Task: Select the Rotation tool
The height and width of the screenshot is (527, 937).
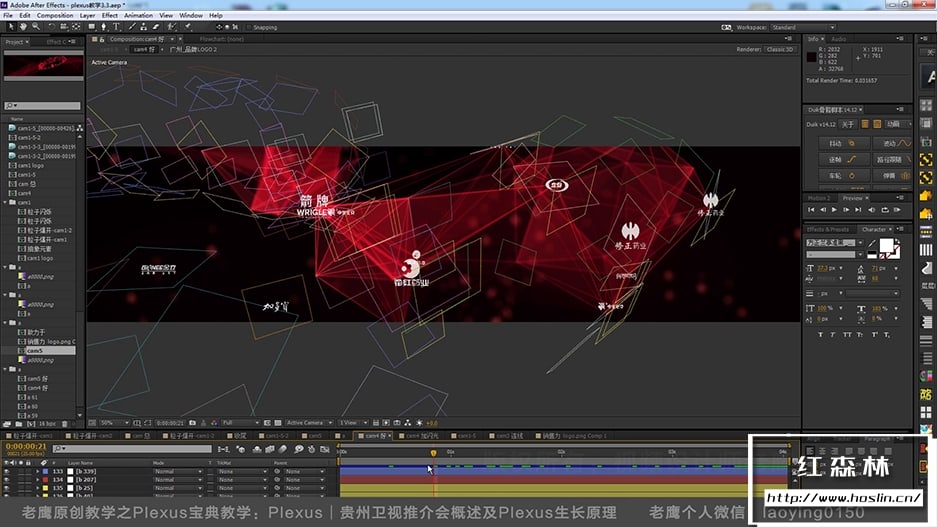Action: click(51, 27)
